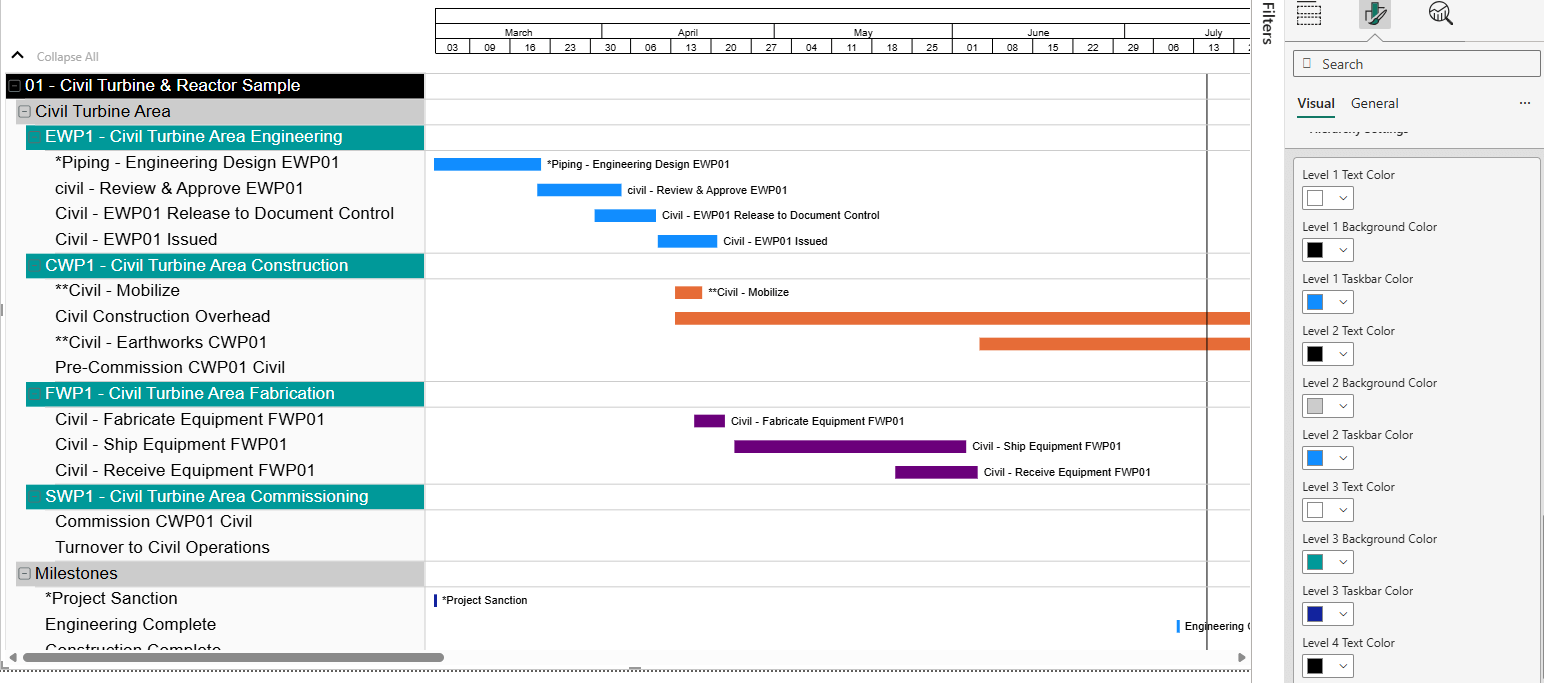Screen dimensions: 1544x683
Task: Select the Format visual paintbrush icon
Action: (x=1375, y=14)
